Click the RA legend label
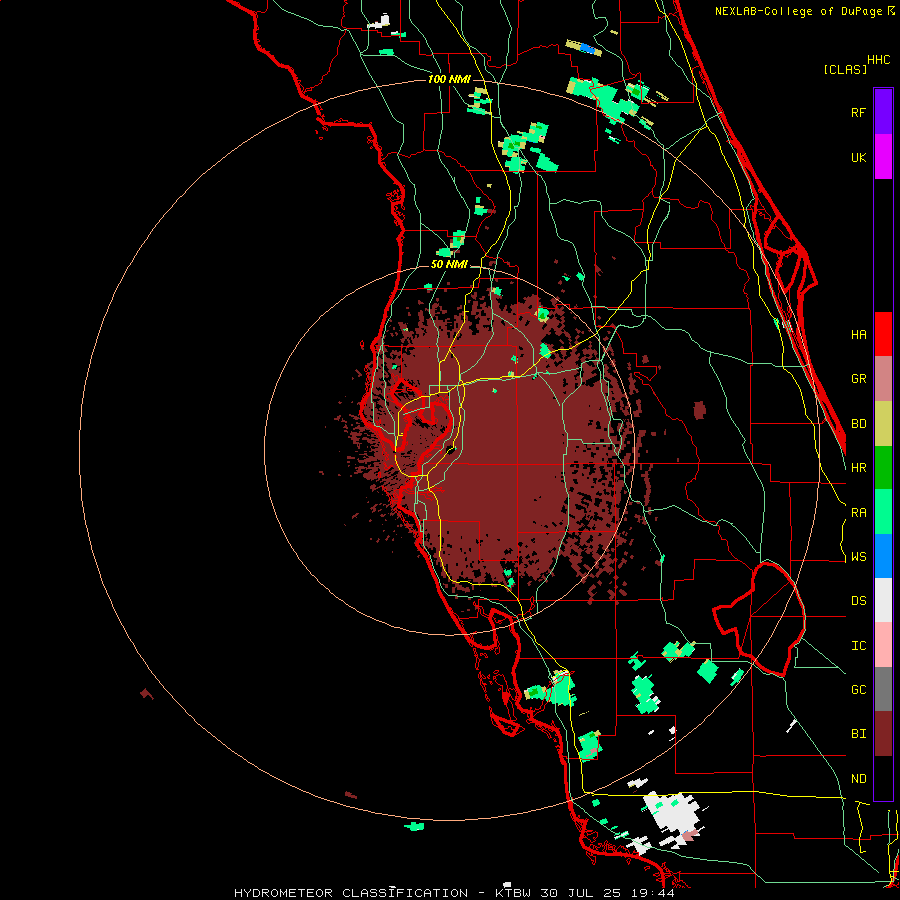The image size is (900, 900). coord(858,513)
